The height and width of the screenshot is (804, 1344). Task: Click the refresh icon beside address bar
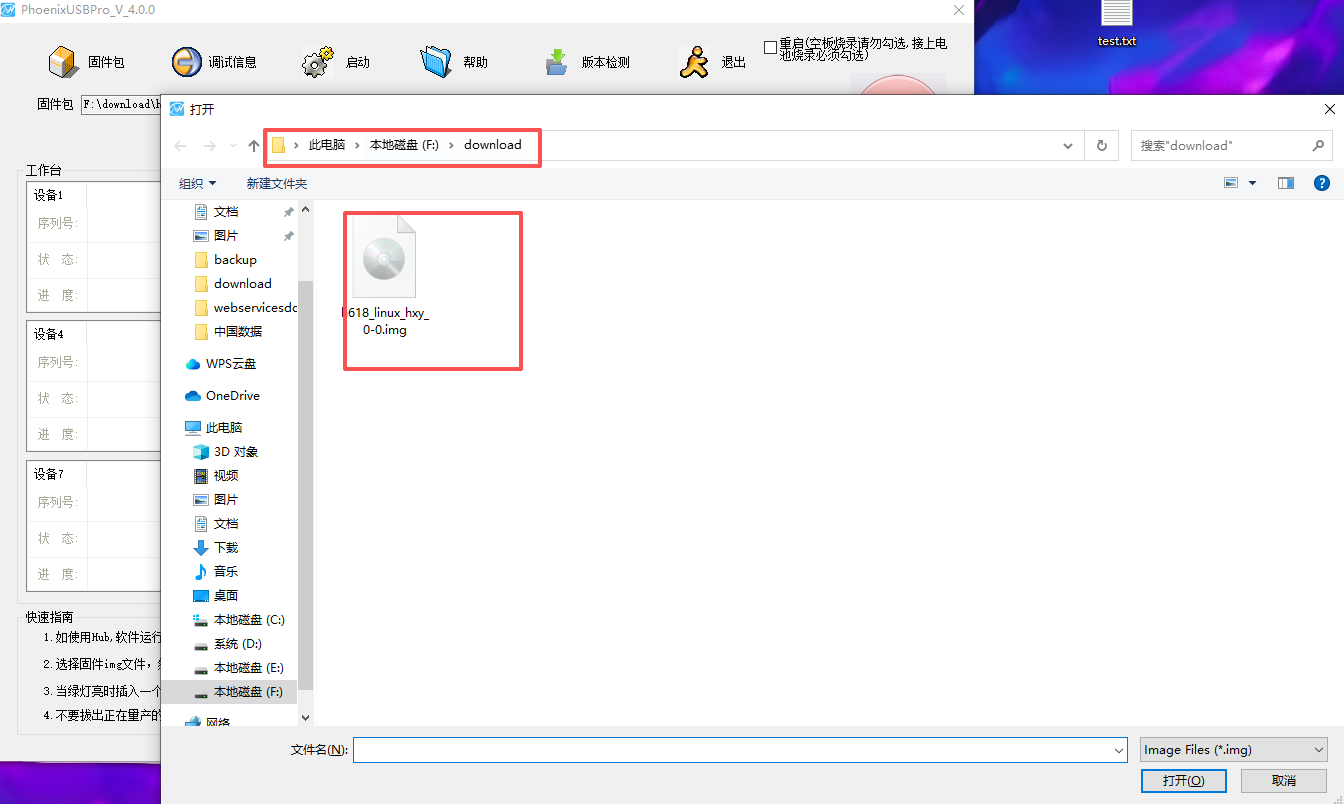coord(1101,145)
